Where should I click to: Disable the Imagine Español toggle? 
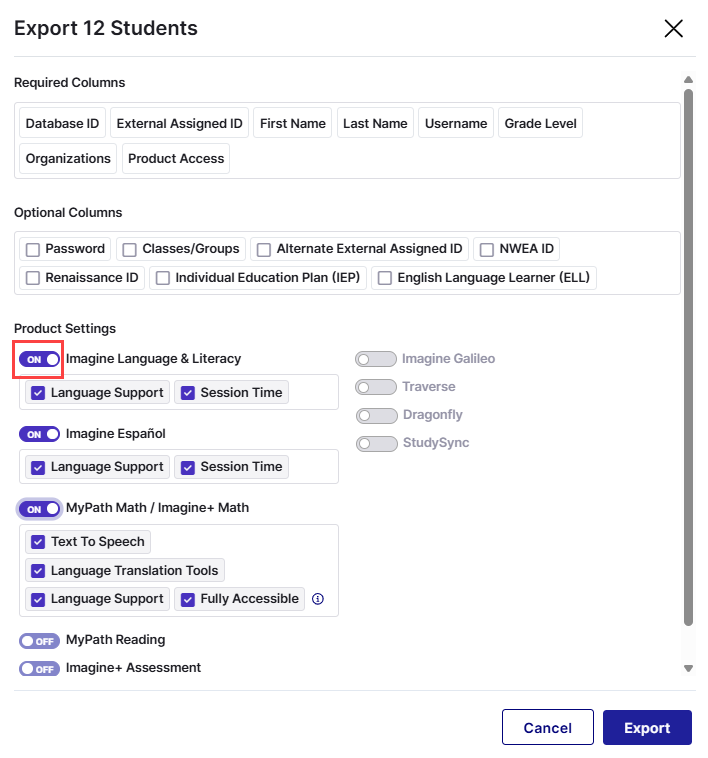click(x=40, y=434)
